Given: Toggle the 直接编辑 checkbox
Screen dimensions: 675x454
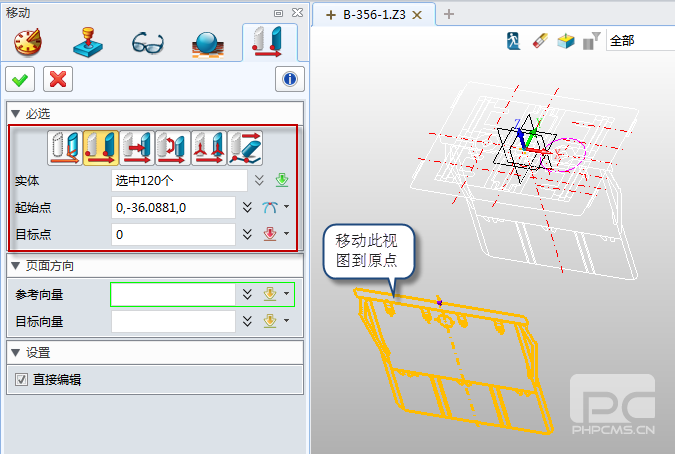Looking at the screenshot, I should 21,379.
